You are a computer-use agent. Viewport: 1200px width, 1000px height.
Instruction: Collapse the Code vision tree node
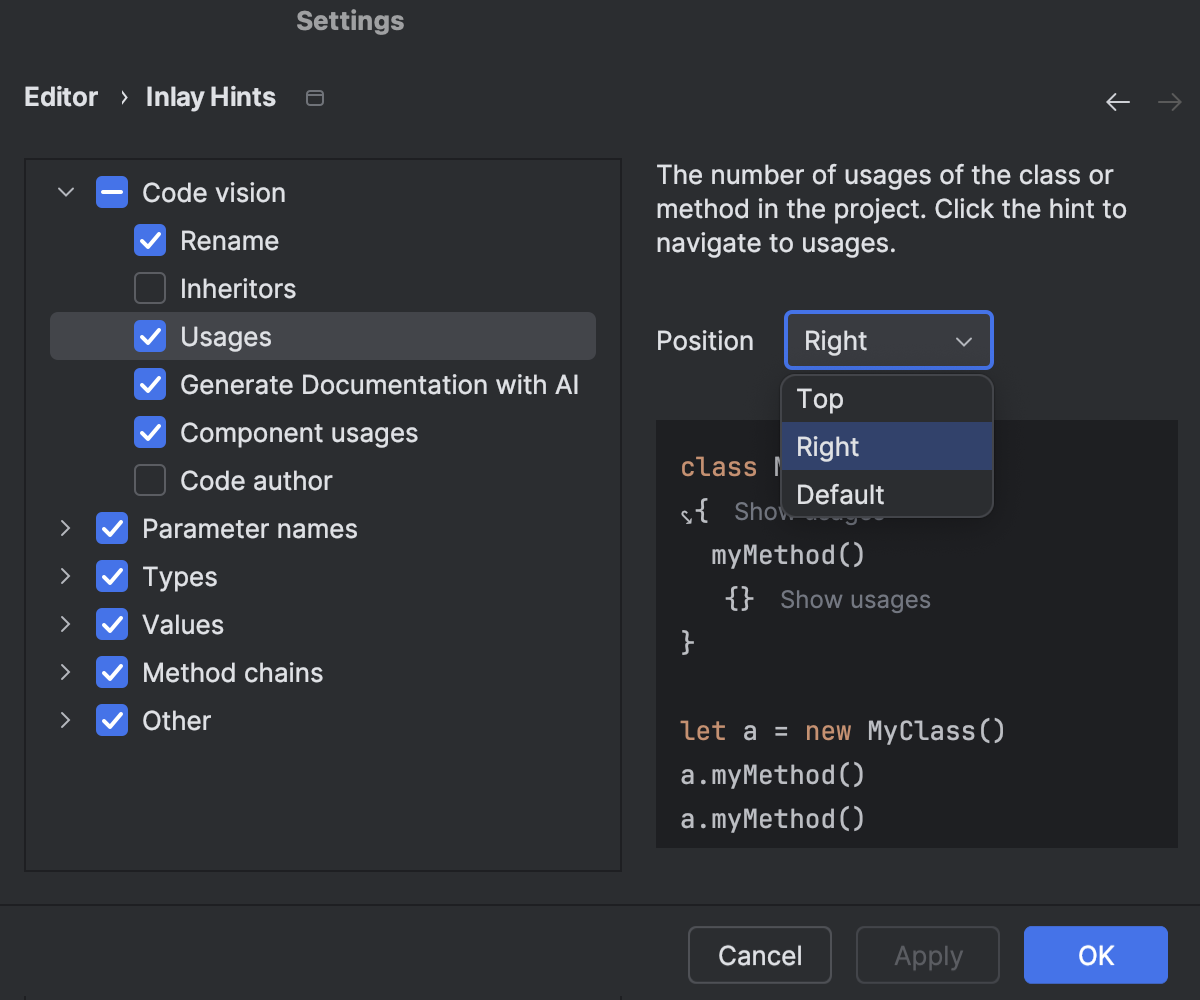tap(66, 193)
